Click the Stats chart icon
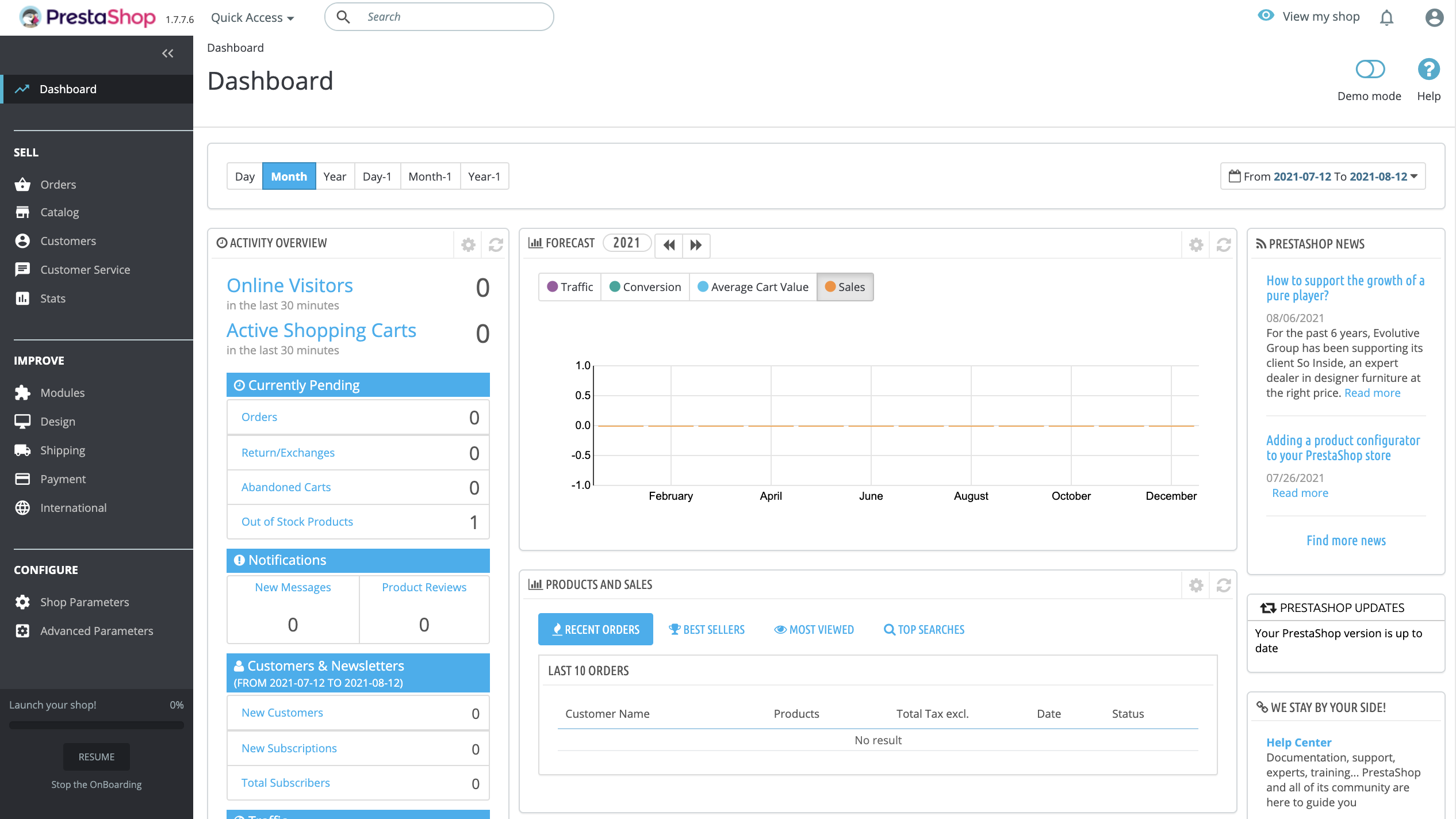The height and width of the screenshot is (819, 1456). point(22,298)
